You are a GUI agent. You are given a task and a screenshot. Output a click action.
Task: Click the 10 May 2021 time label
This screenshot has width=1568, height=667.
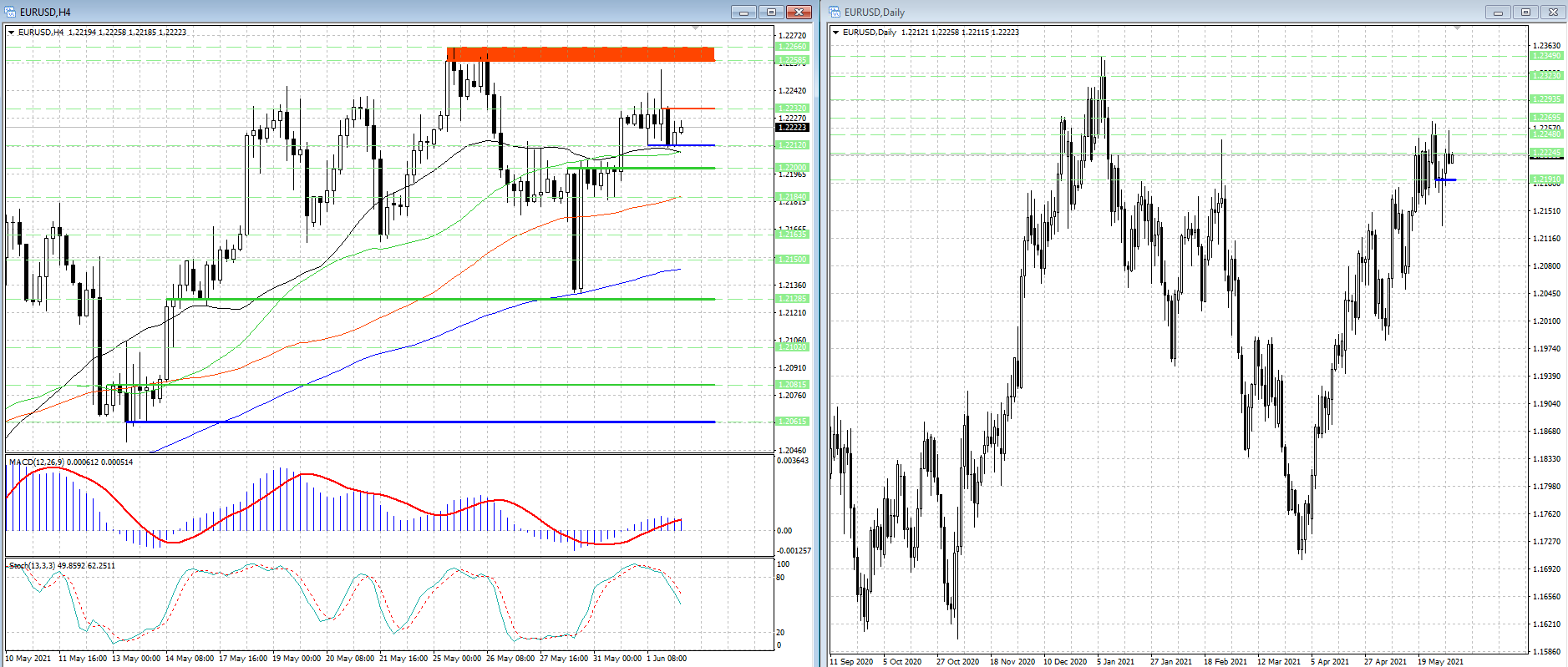point(28,659)
